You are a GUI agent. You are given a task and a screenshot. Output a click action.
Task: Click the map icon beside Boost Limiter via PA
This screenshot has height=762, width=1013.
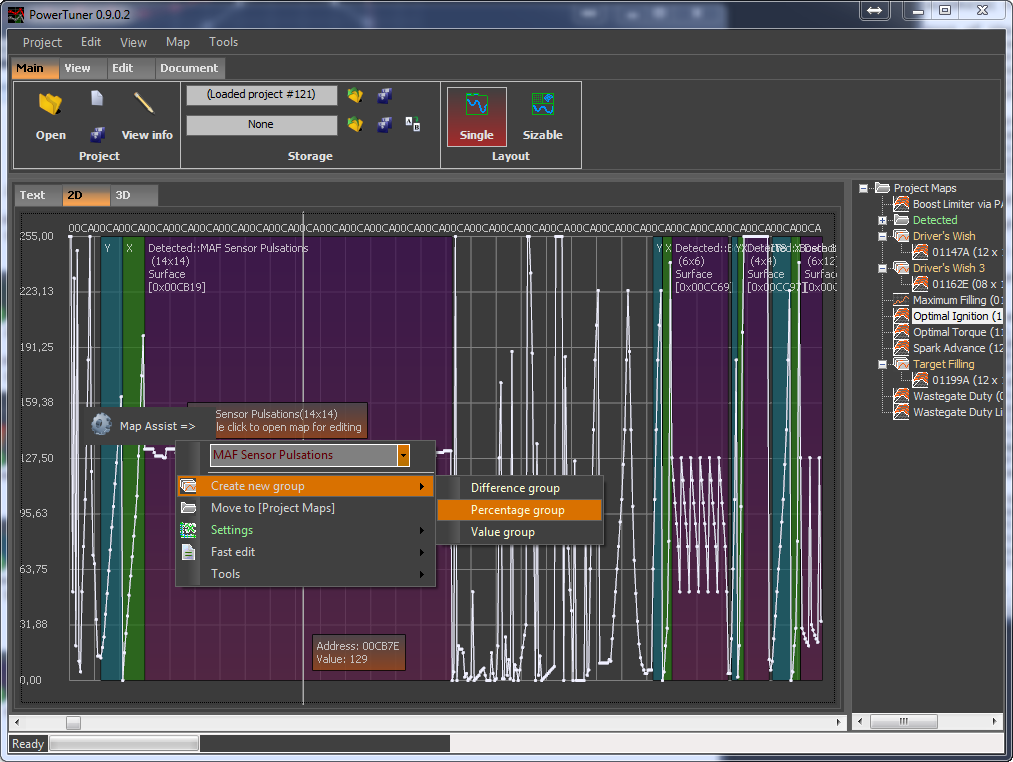901,204
